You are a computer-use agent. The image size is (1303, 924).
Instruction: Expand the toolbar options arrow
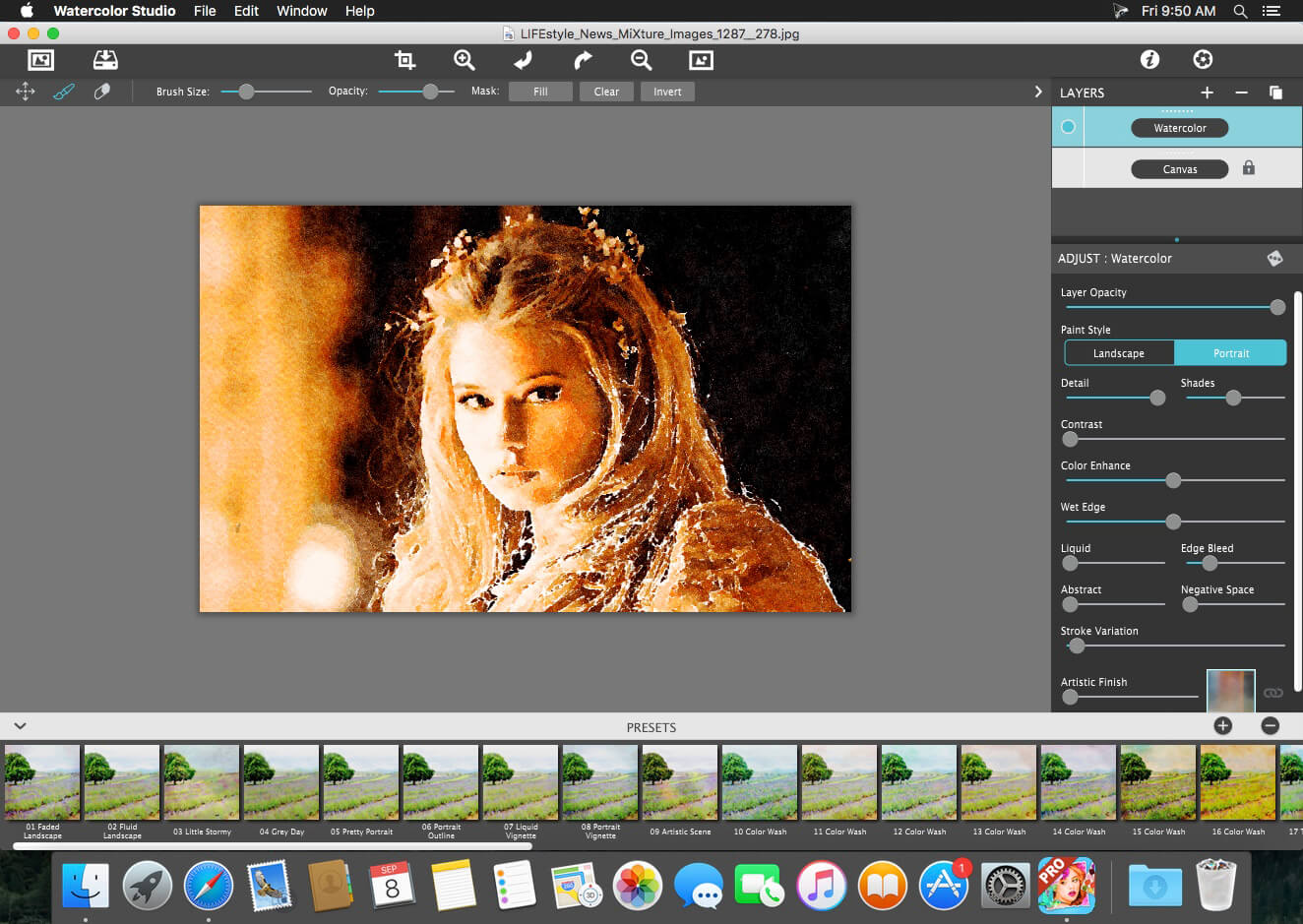[1037, 92]
